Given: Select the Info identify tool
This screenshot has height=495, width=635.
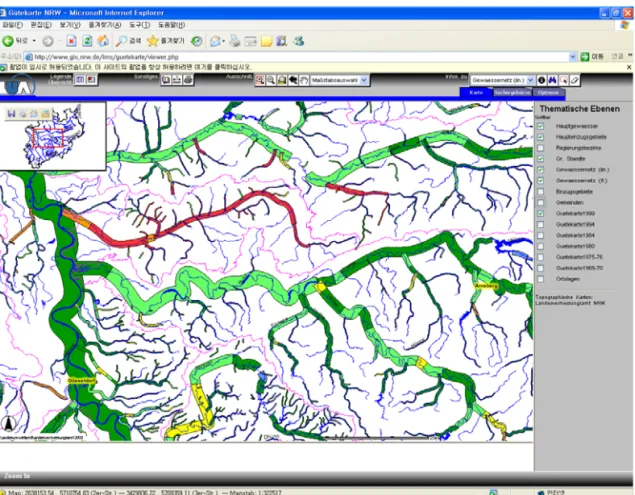Looking at the screenshot, I should tap(541, 80).
